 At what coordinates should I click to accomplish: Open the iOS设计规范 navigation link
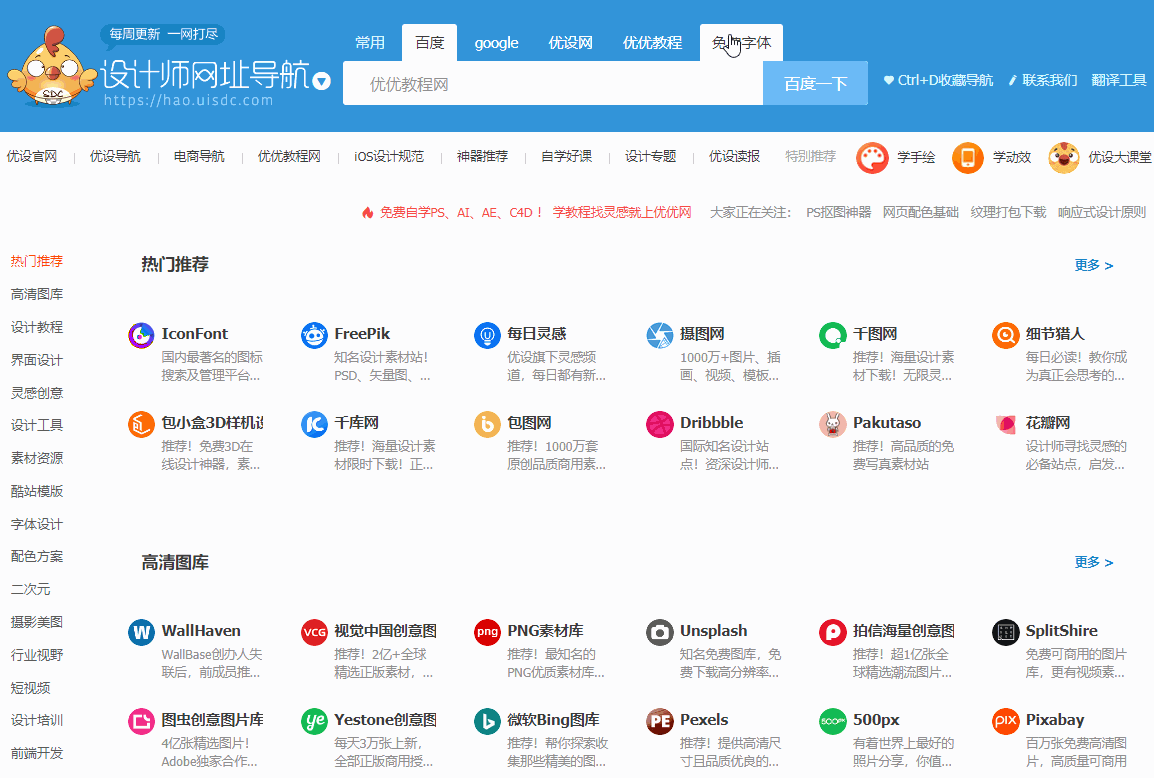[389, 156]
